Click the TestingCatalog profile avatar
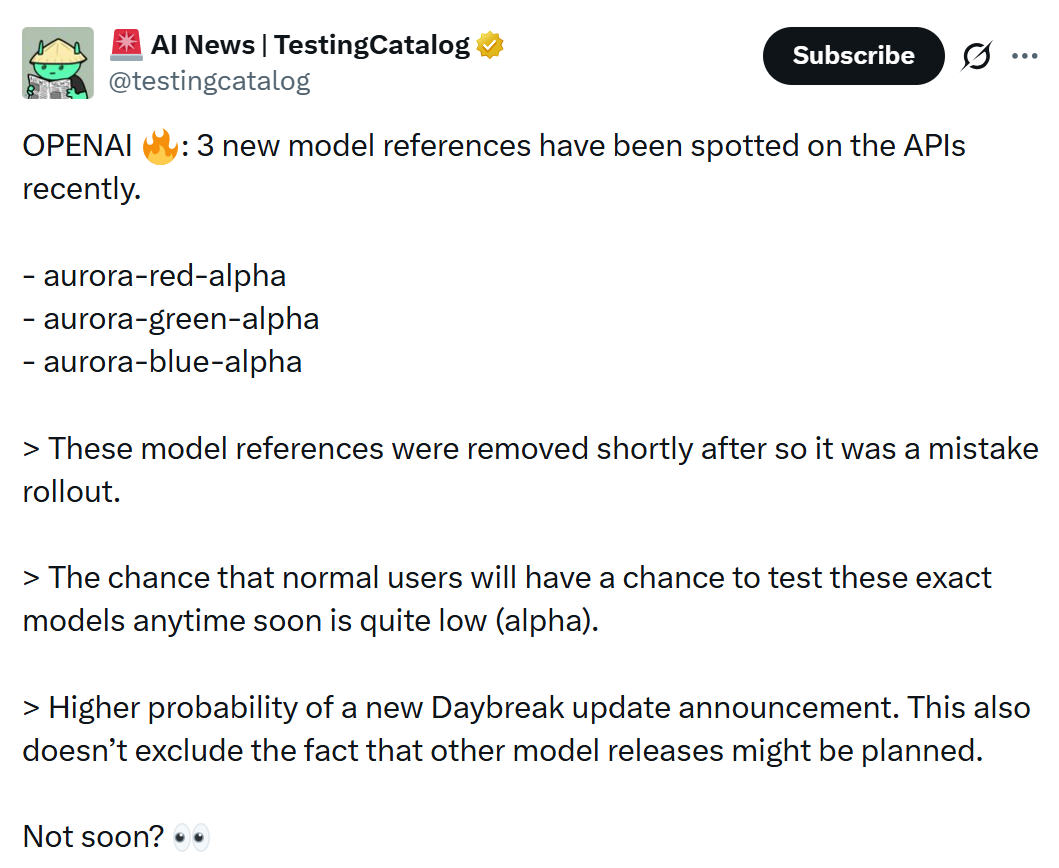Image resolution: width=1059 pixels, height=868 pixels. [58, 63]
